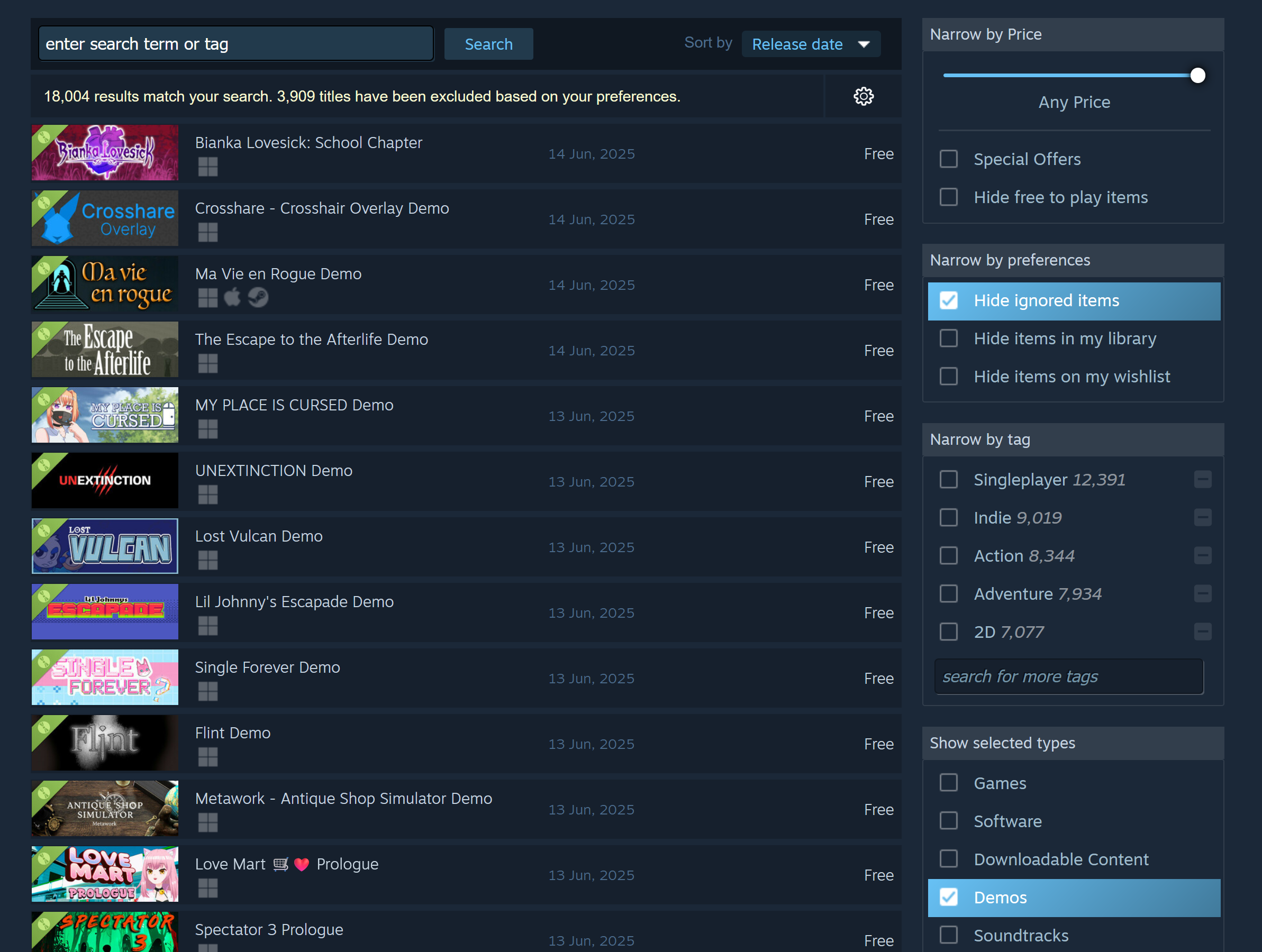Image resolution: width=1262 pixels, height=952 pixels.
Task: Exclude the Indie tag with minus icon
Action: coord(1203,518)
